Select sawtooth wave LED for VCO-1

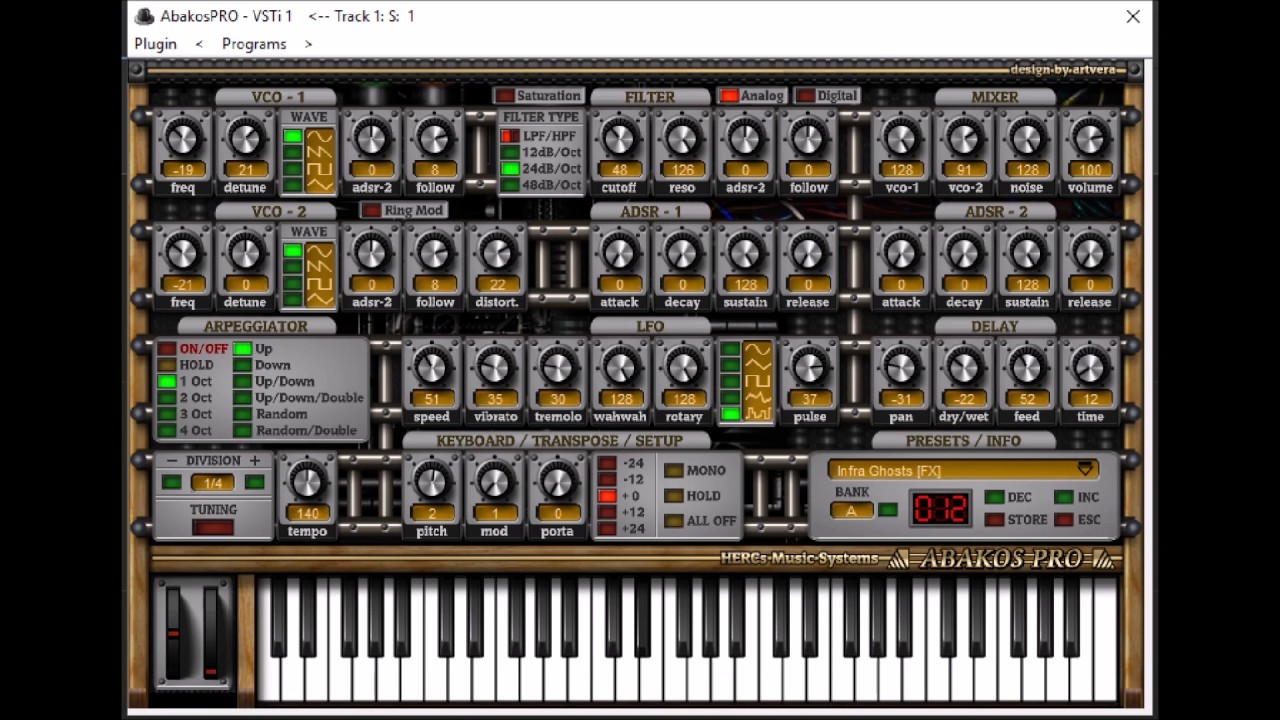(x=292, y=153)
